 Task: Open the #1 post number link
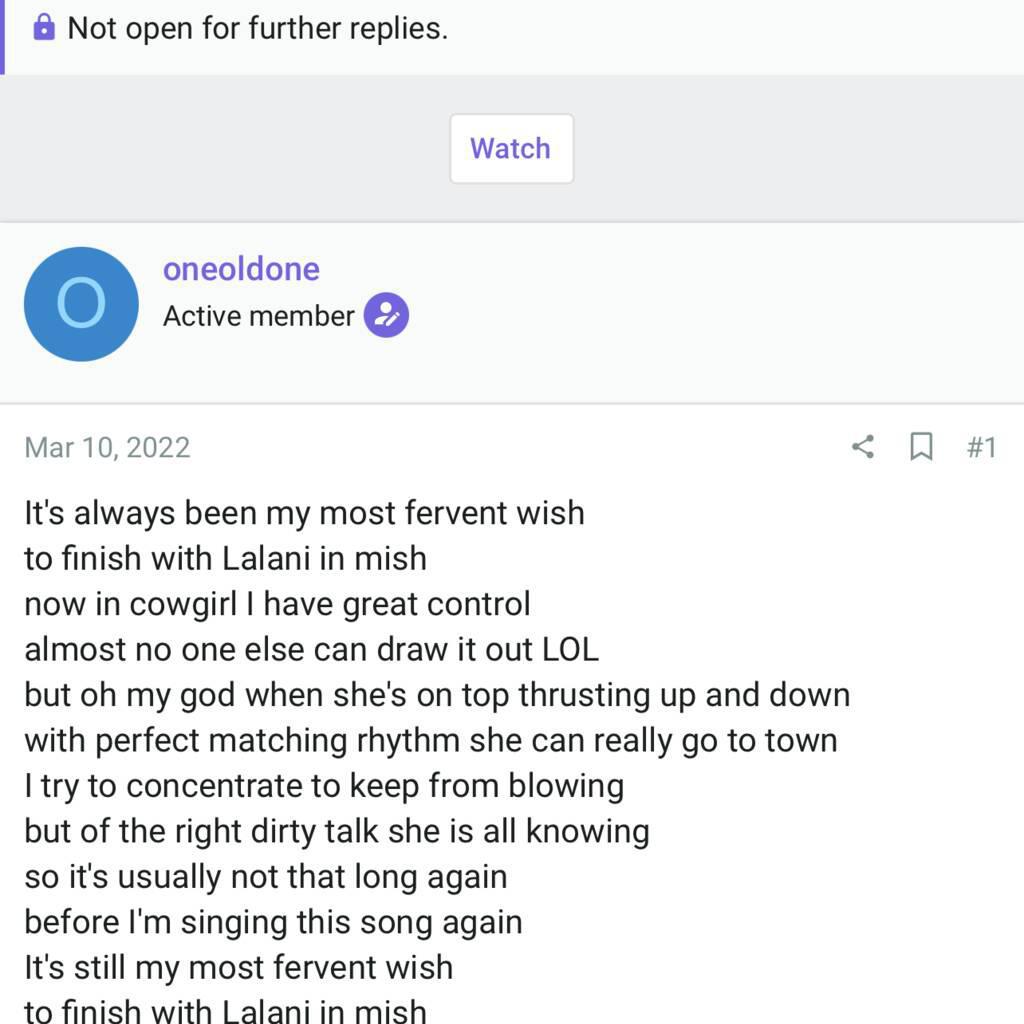click(981, 447)
